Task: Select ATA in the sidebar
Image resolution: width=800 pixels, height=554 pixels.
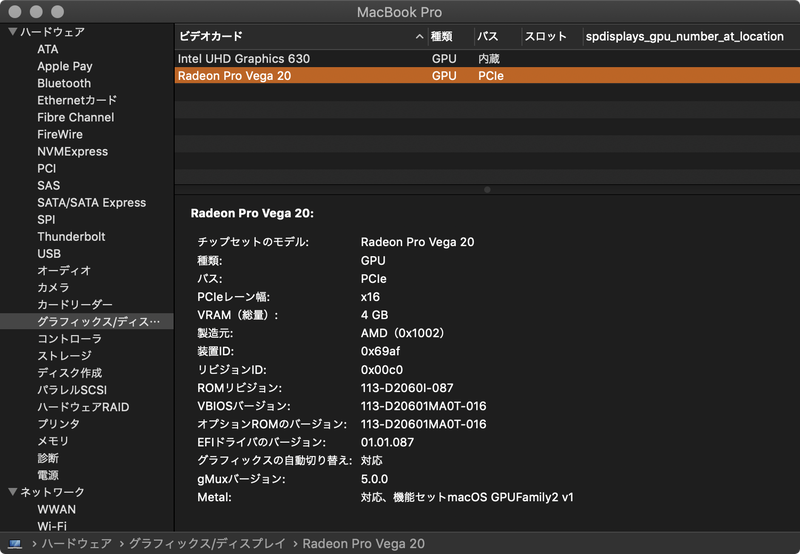Action: [47, 49]
